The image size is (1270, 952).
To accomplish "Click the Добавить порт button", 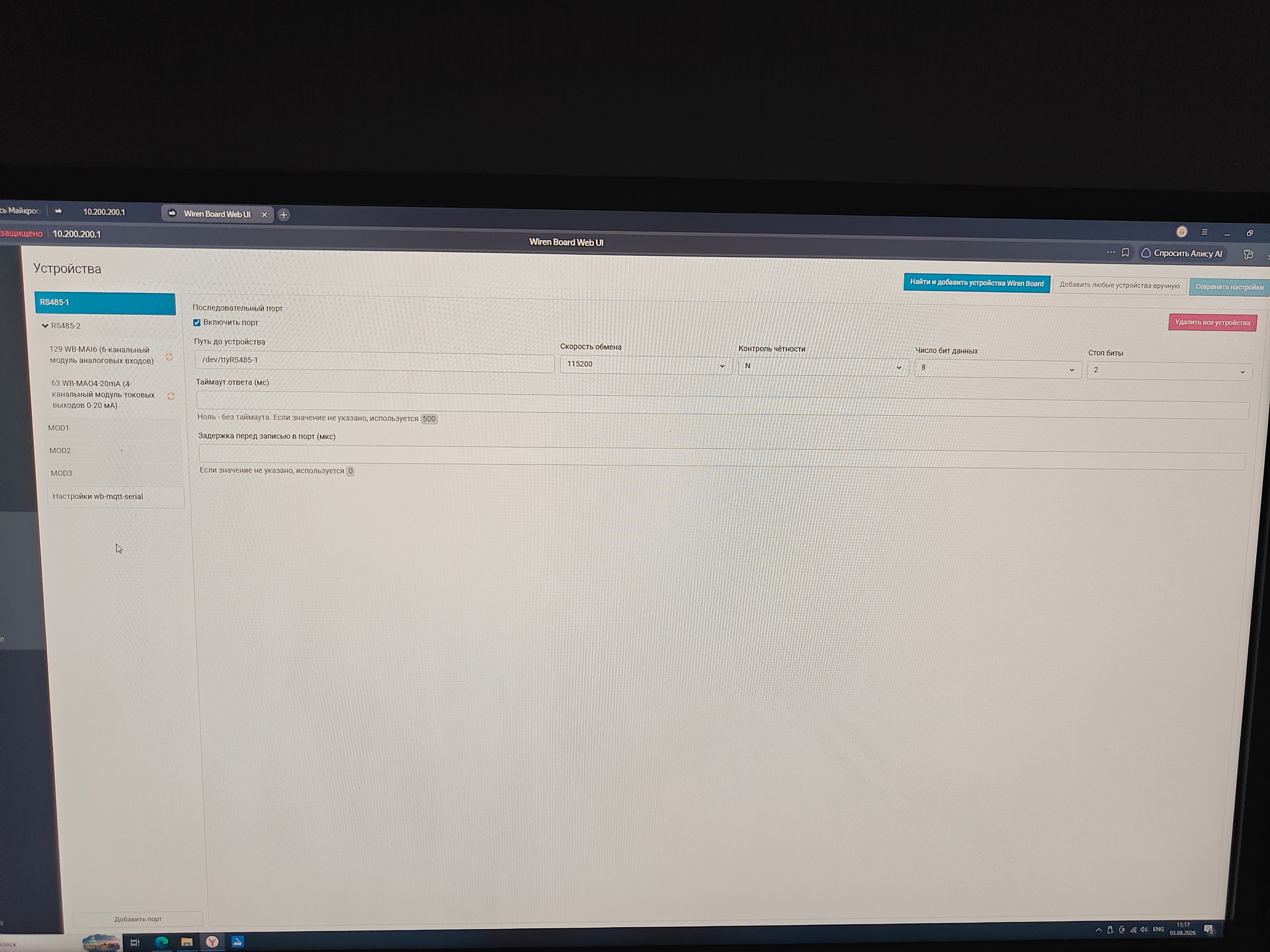I will [138, 919].
